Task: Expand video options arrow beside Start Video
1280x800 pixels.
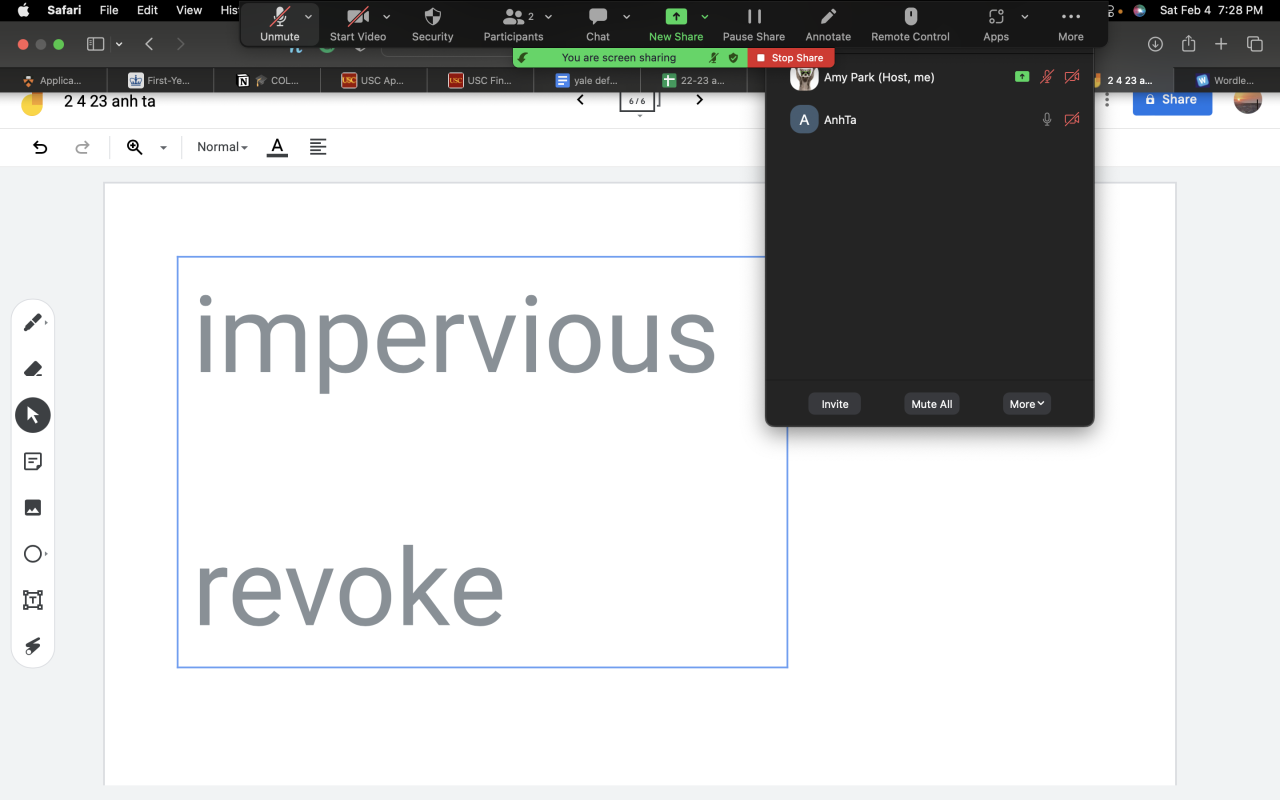Action: pos(387,17)
